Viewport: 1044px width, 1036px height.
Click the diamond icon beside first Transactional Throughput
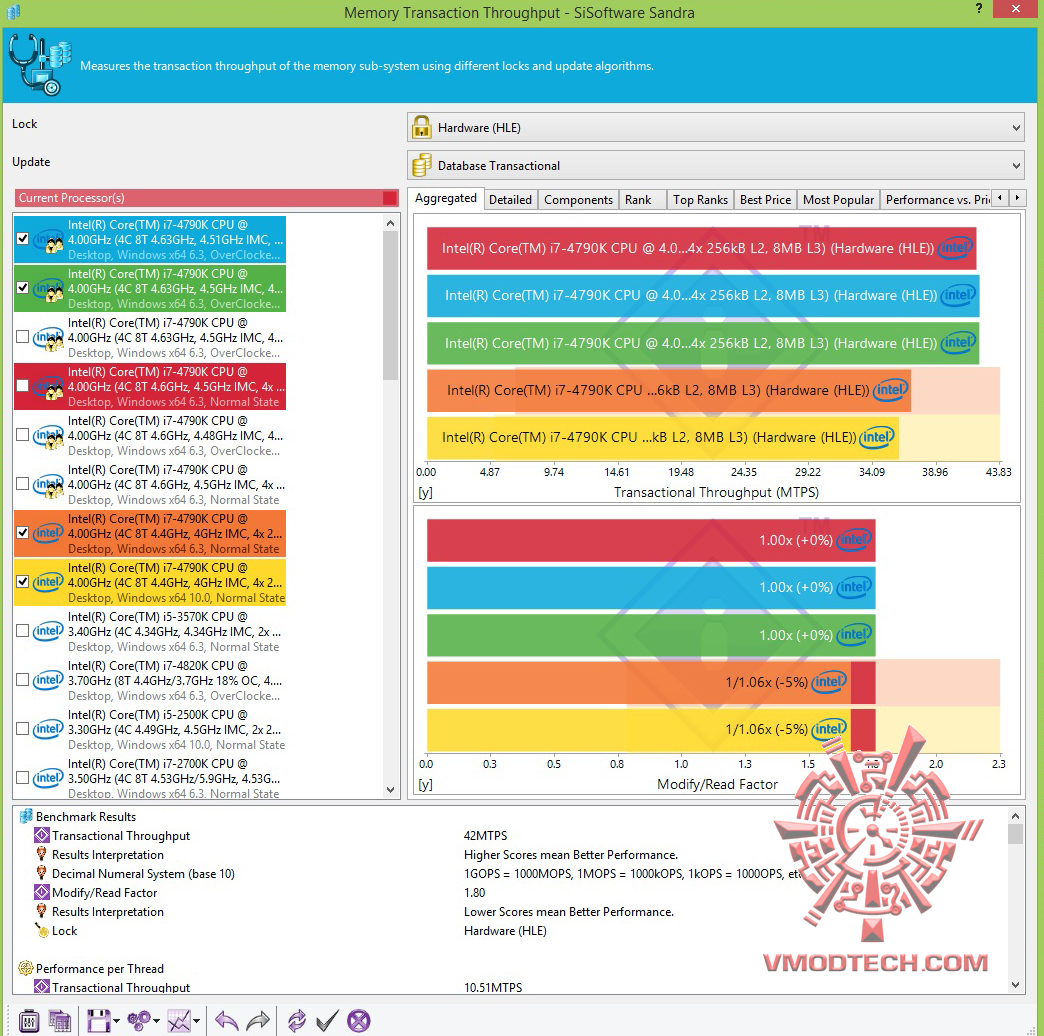(x=42, y=835)
